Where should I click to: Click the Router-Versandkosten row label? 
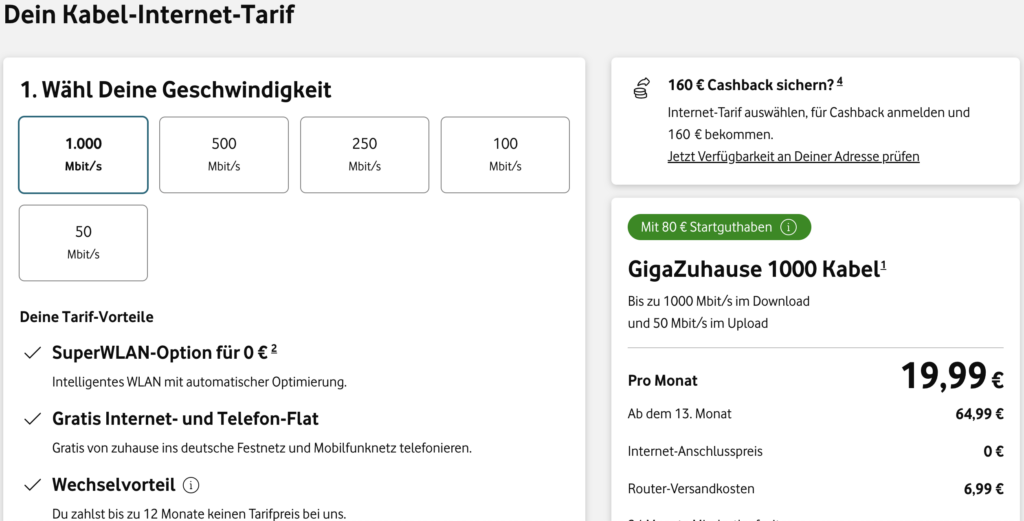pyautogui.click(x=691, y=489)
